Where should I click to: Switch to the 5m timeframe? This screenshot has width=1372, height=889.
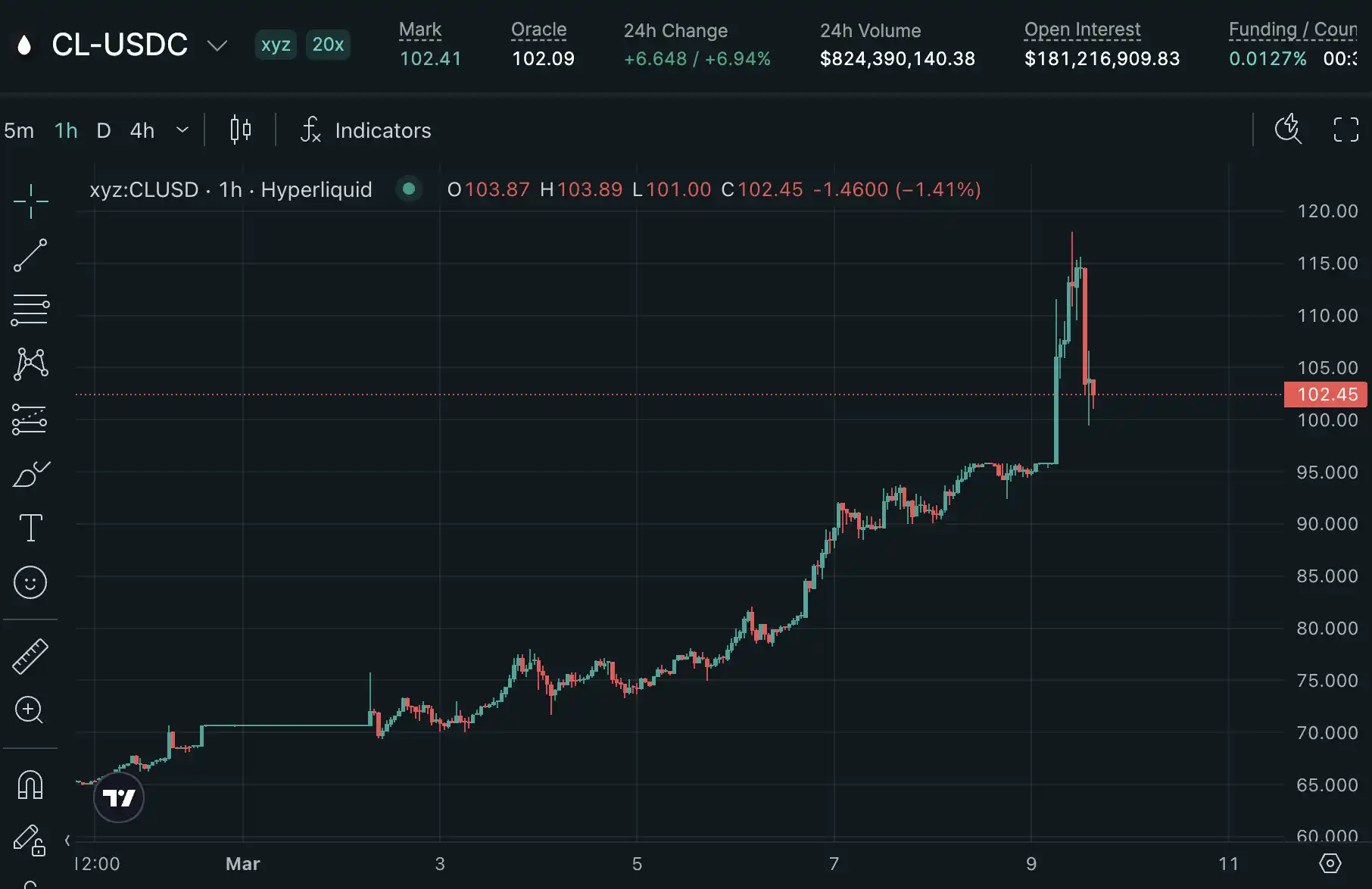pos(19,130)
